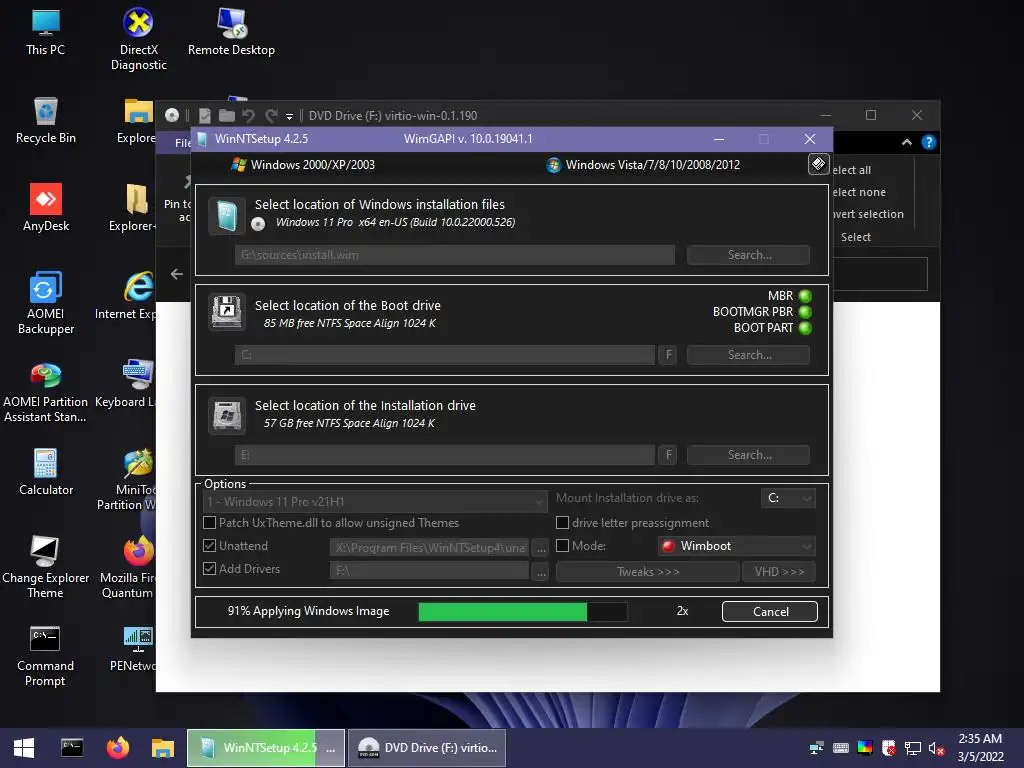This screenshot has width=1024, height=768.
Task: Switch to Windows 2000/XP/2003 tab
Action: (303, 165)
